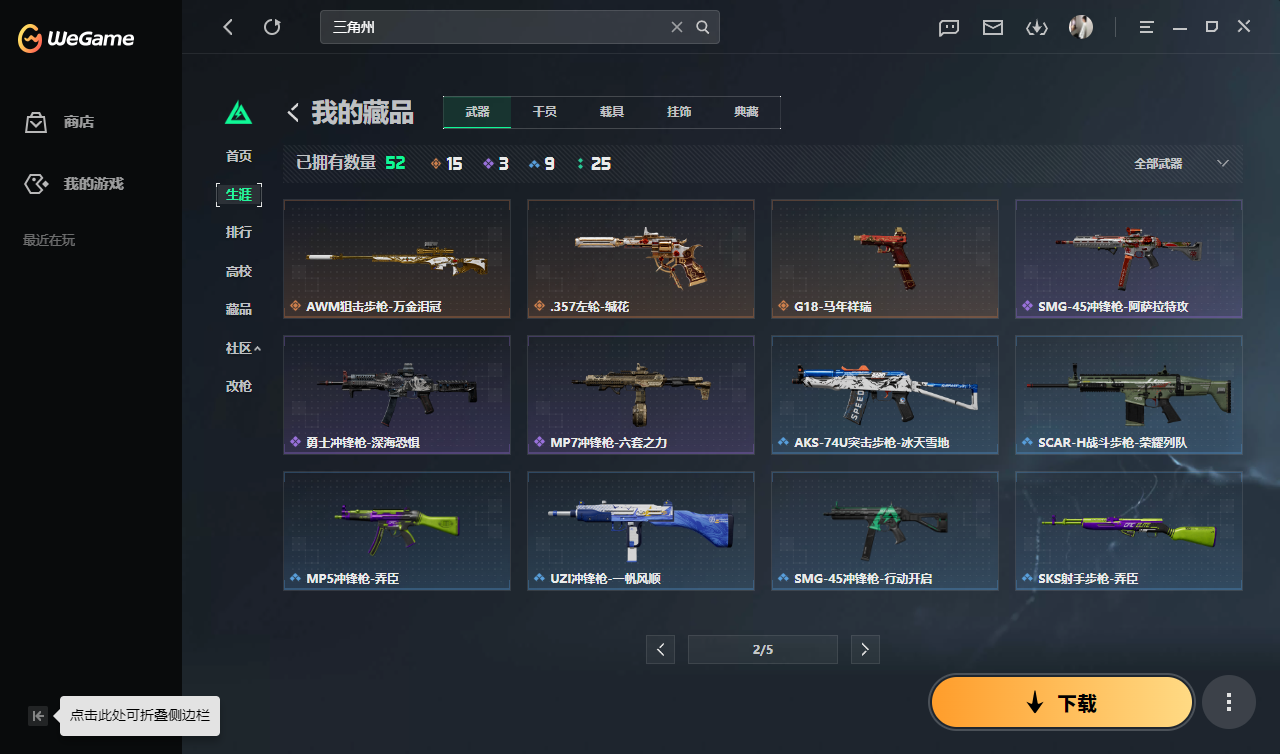Open the chat messages icon
Image resolution: width=1280 pixels, height=754 pixels.
(x=949, y=27)
